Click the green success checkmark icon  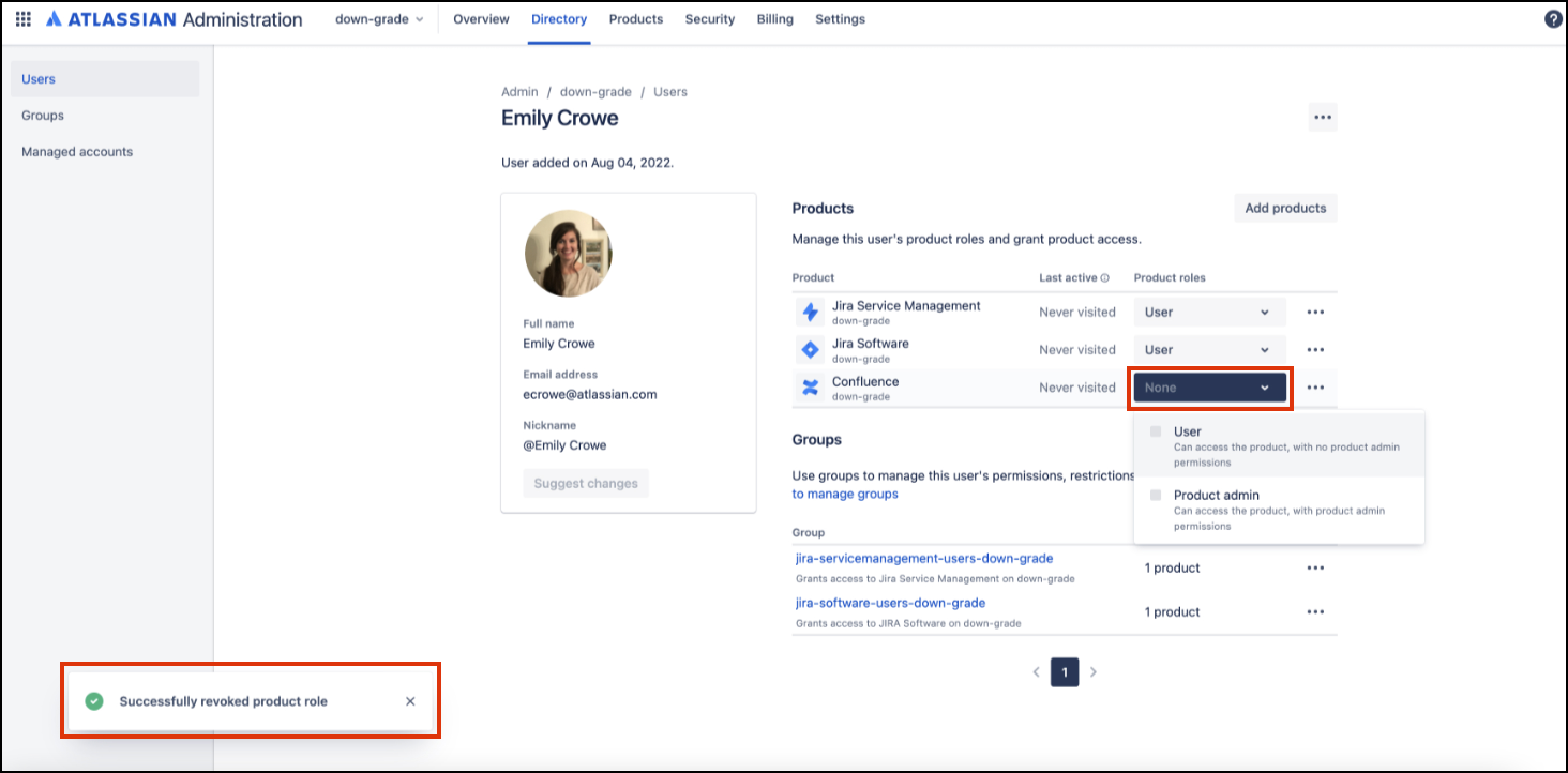click(x=94, y=702)
